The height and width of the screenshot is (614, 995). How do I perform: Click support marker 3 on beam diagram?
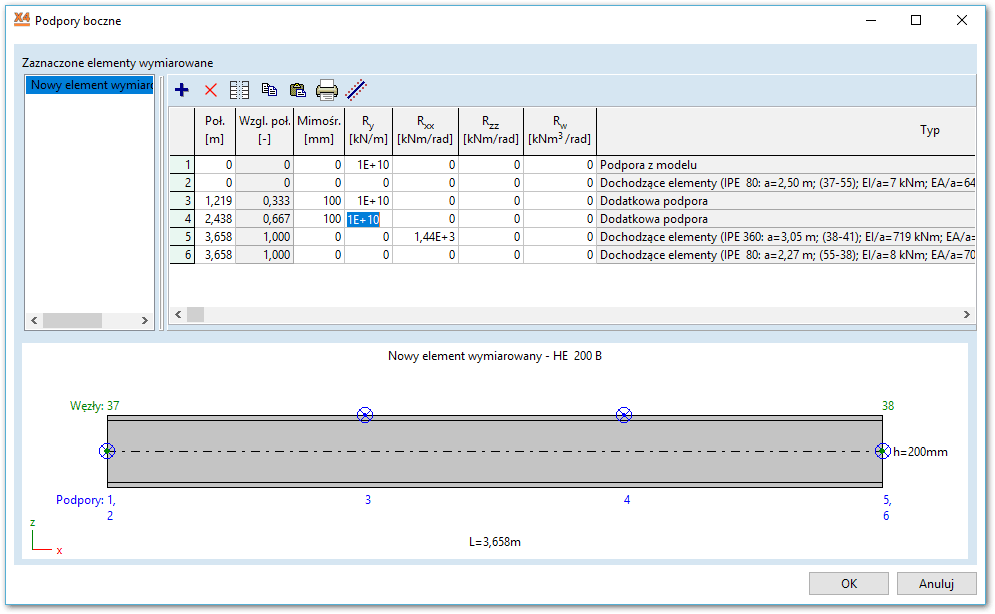[365, 415]
